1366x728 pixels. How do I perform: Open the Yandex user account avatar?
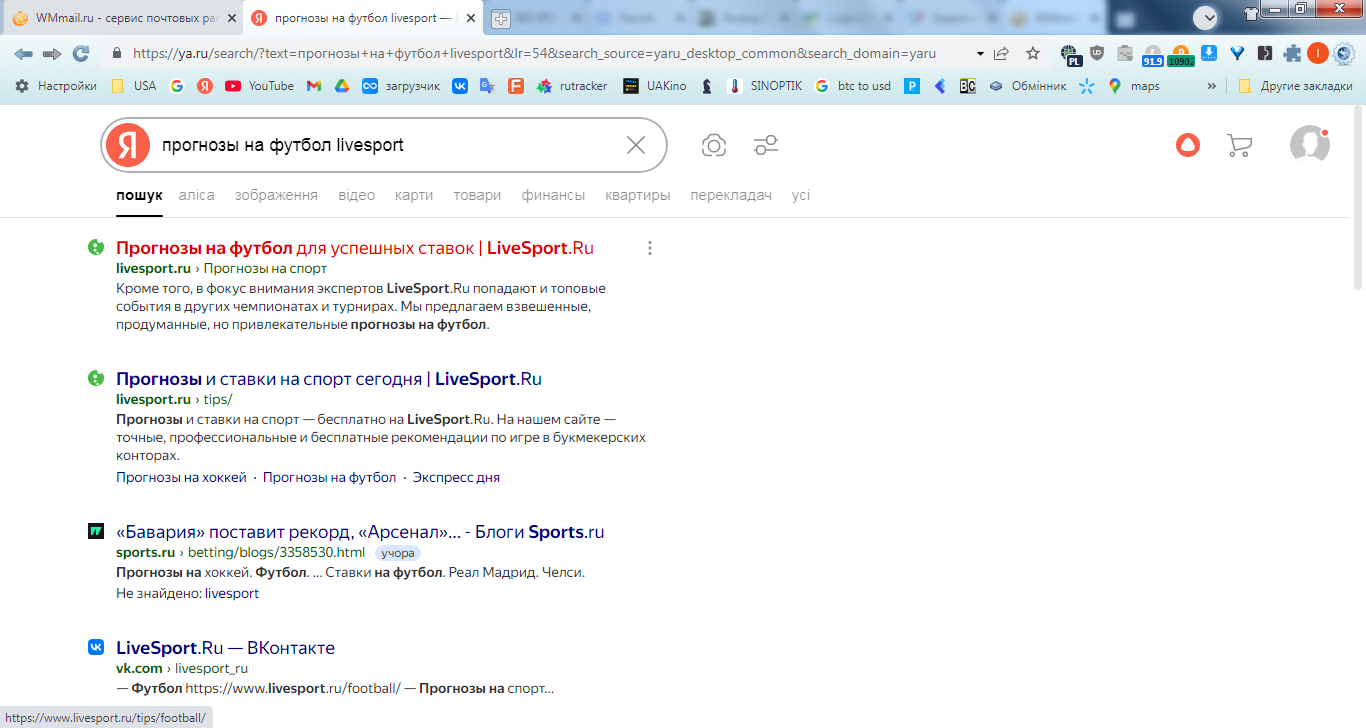1309,145
